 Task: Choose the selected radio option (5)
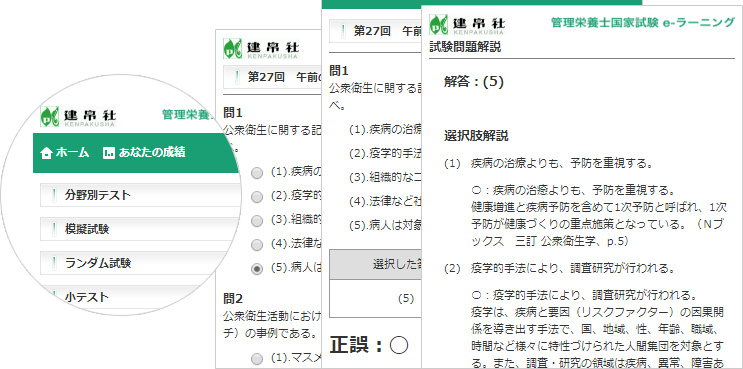tap(257, 269)
